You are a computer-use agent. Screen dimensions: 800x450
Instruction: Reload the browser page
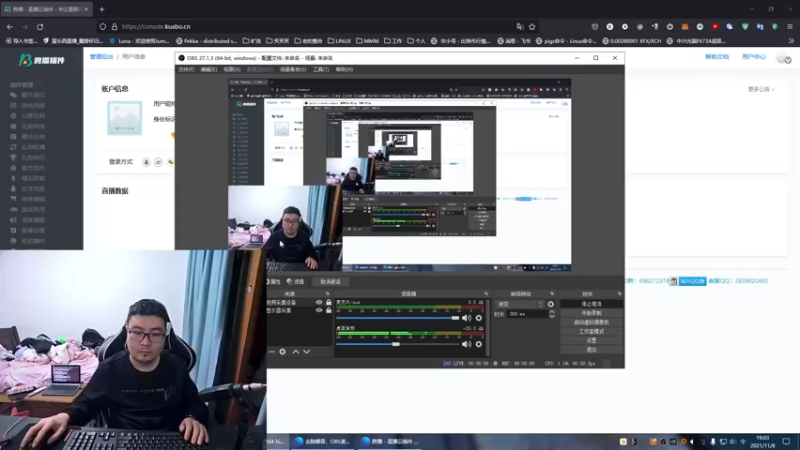coord(40,27)
